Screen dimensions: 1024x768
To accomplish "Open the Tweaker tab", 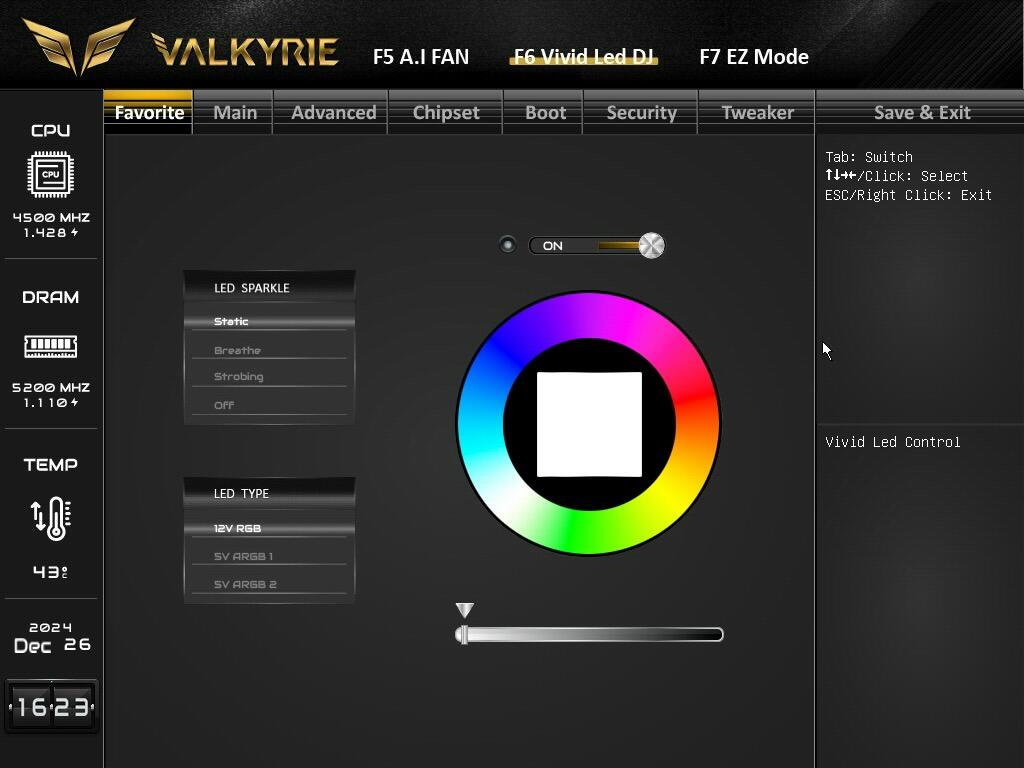I will click(757, 112).
